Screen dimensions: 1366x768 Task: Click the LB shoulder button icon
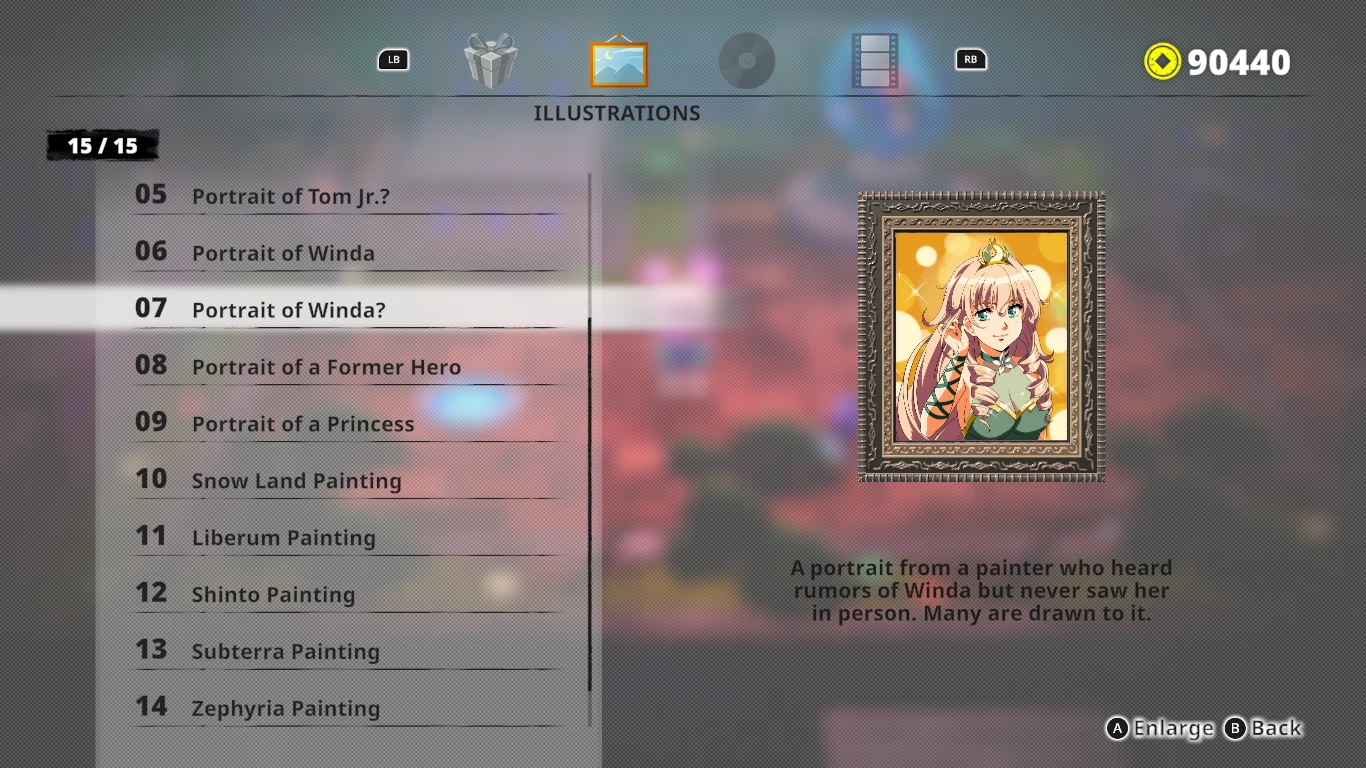point(394,60)
